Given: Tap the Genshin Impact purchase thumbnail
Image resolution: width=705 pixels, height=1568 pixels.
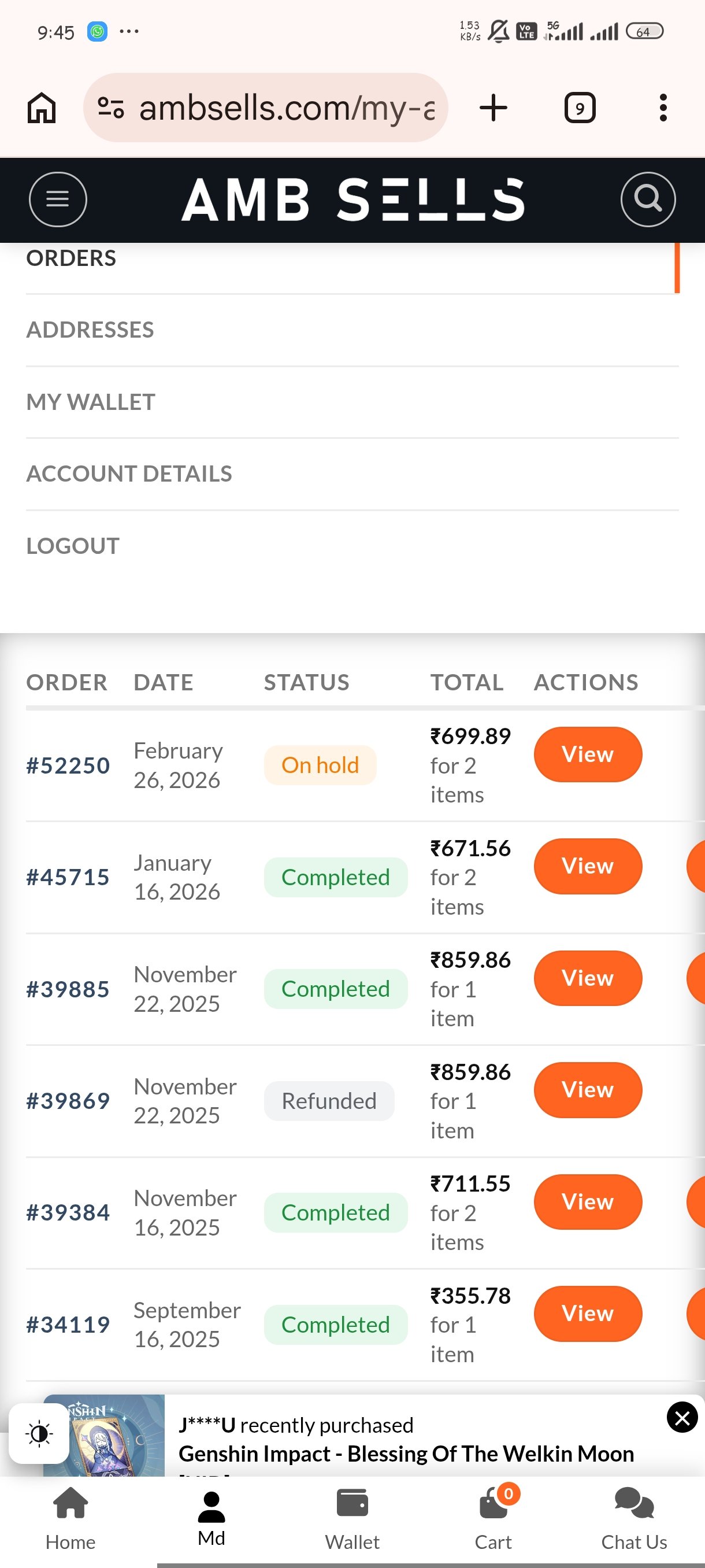Looking at the screenshot, I should (104, 1437).
